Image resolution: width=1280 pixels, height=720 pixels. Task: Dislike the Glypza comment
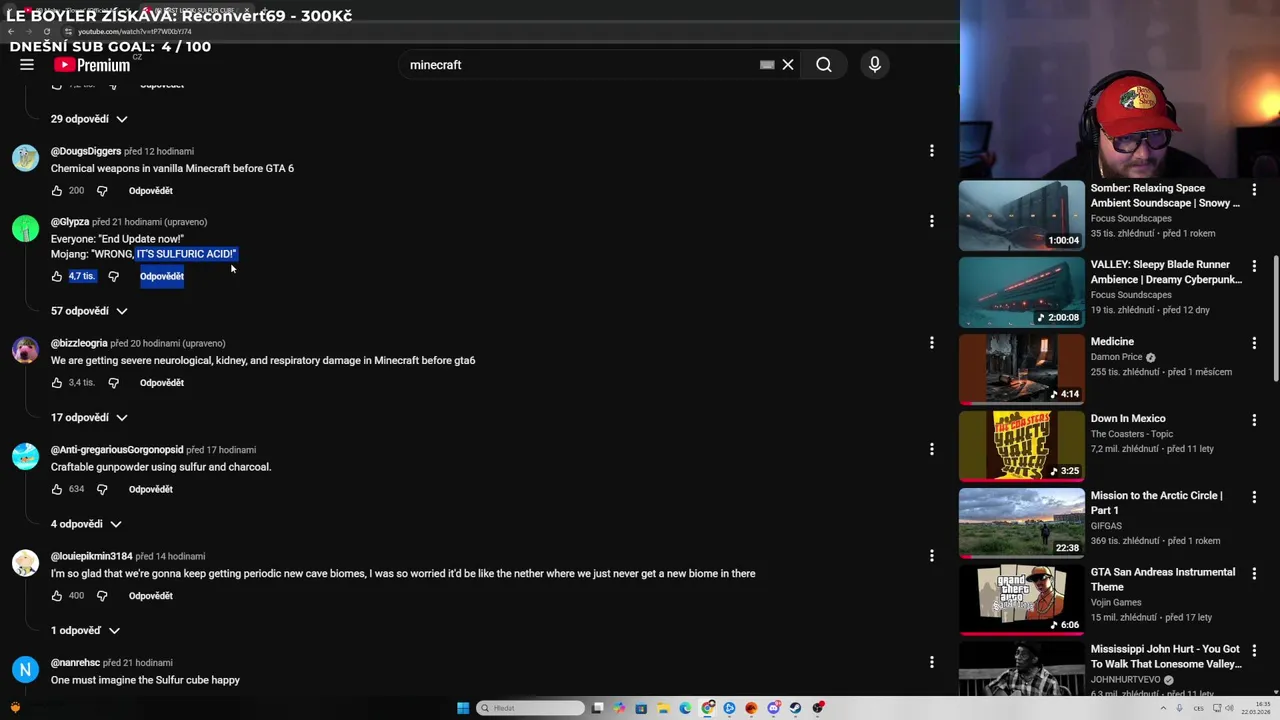[x=113, y=276]
